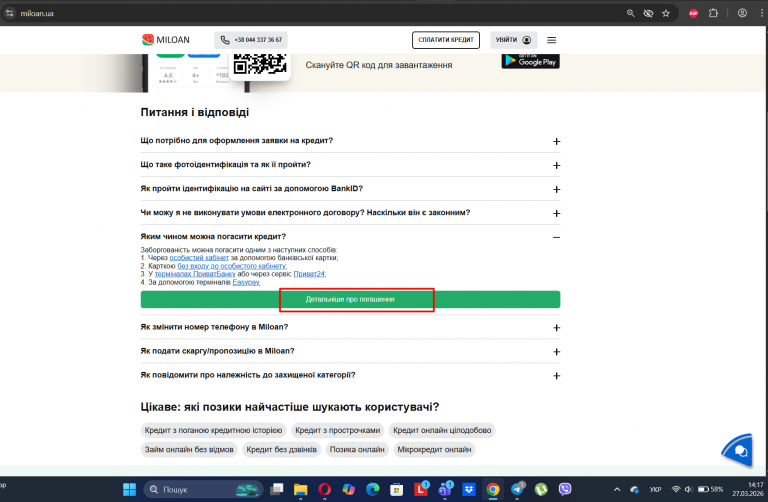Click the battery 58% indicator
Image resolution: width=768 pixels, height=502 pixels.
[x=710, y=489]
